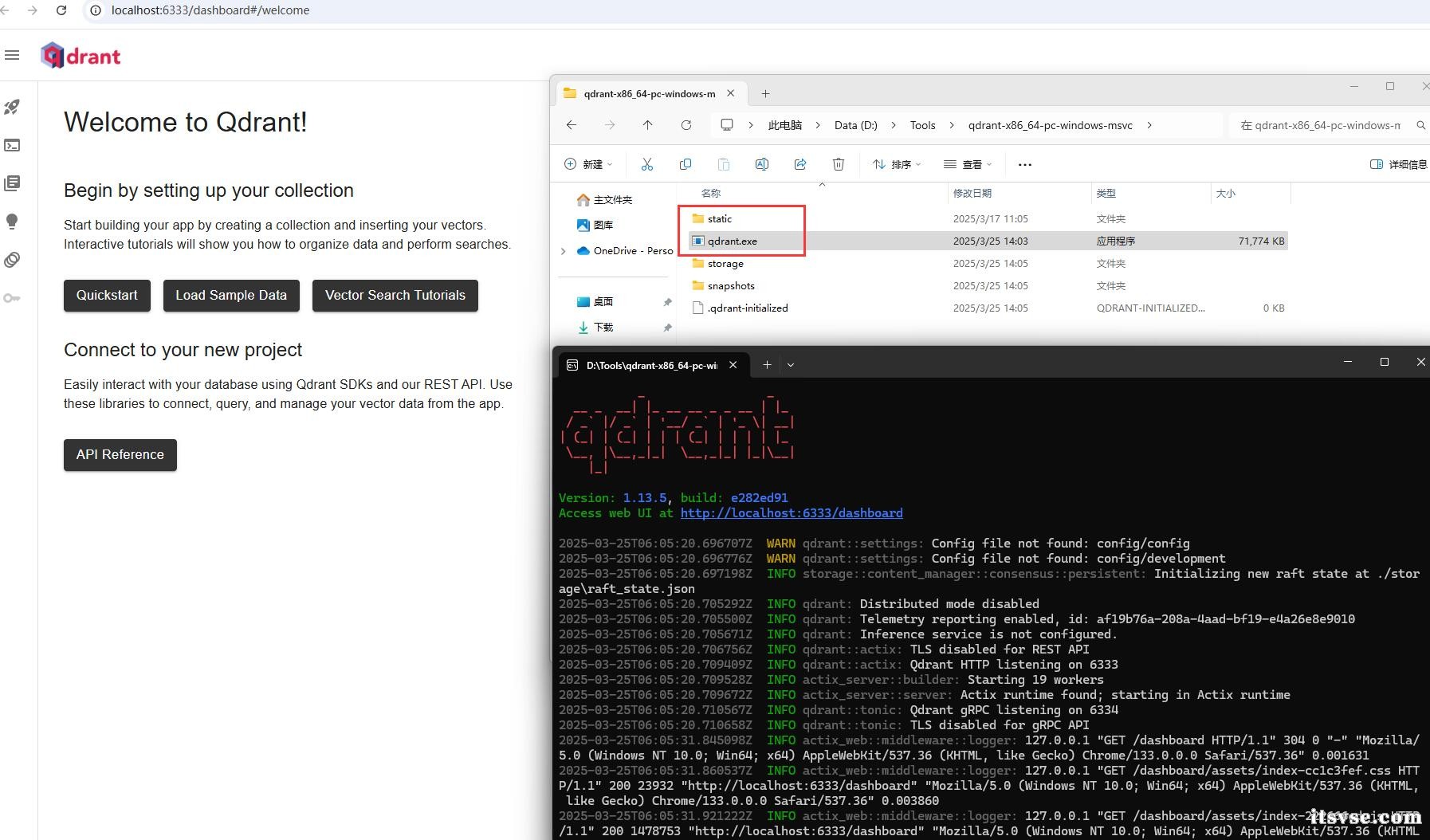Sort by 修改日期 column header
This screenshot has height=840, width=1430.
coord(972,193)
